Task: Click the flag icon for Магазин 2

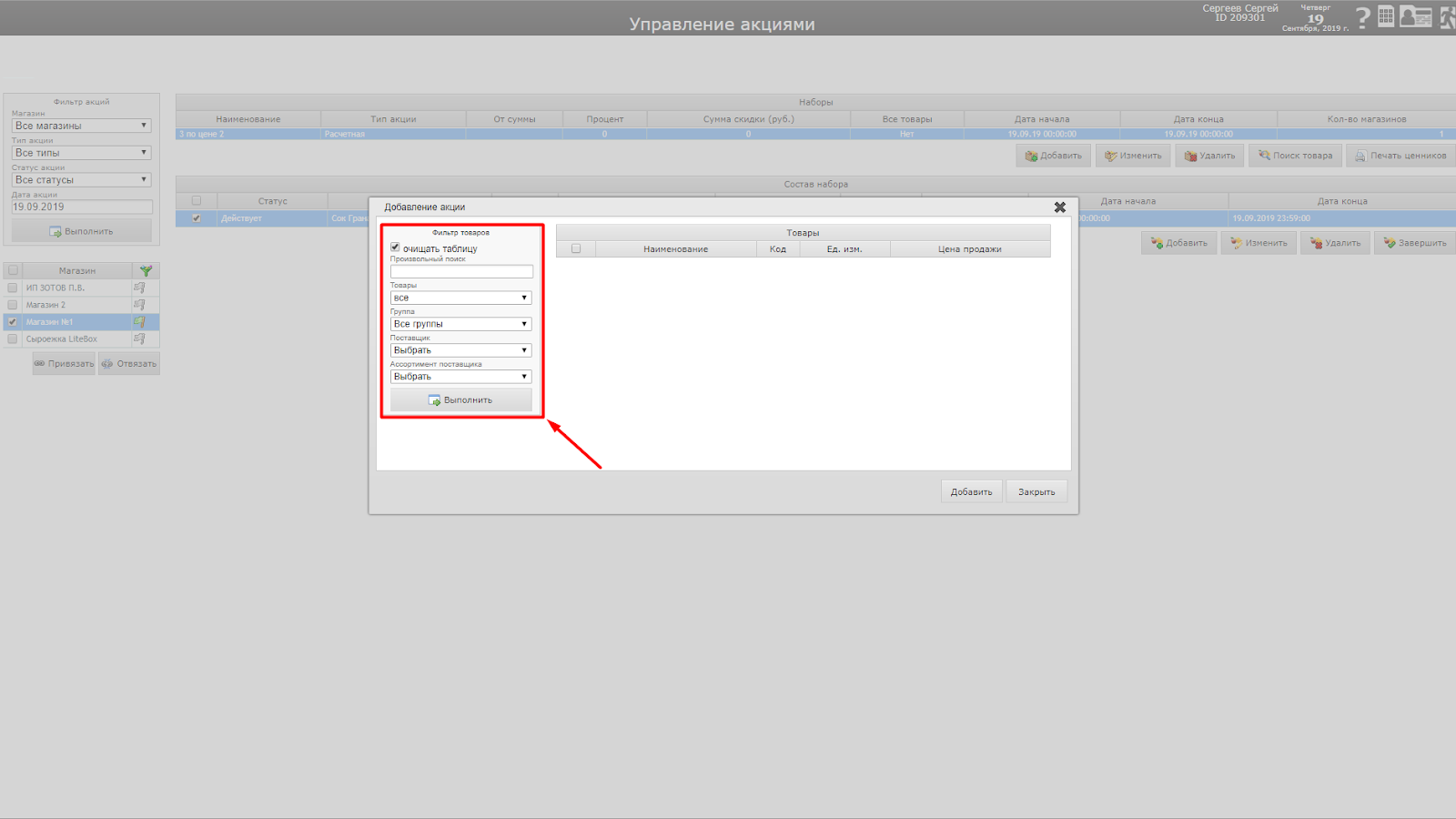Action: click(139, 305)
